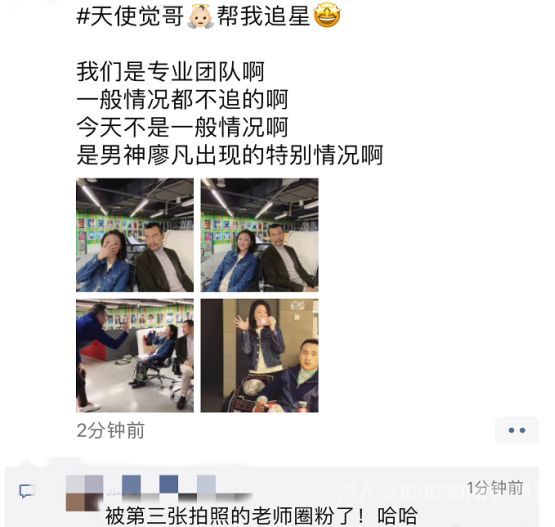Open photo of woman covering her face
The height and width of the screenshot is (527, 555).
tap(135, 235)
